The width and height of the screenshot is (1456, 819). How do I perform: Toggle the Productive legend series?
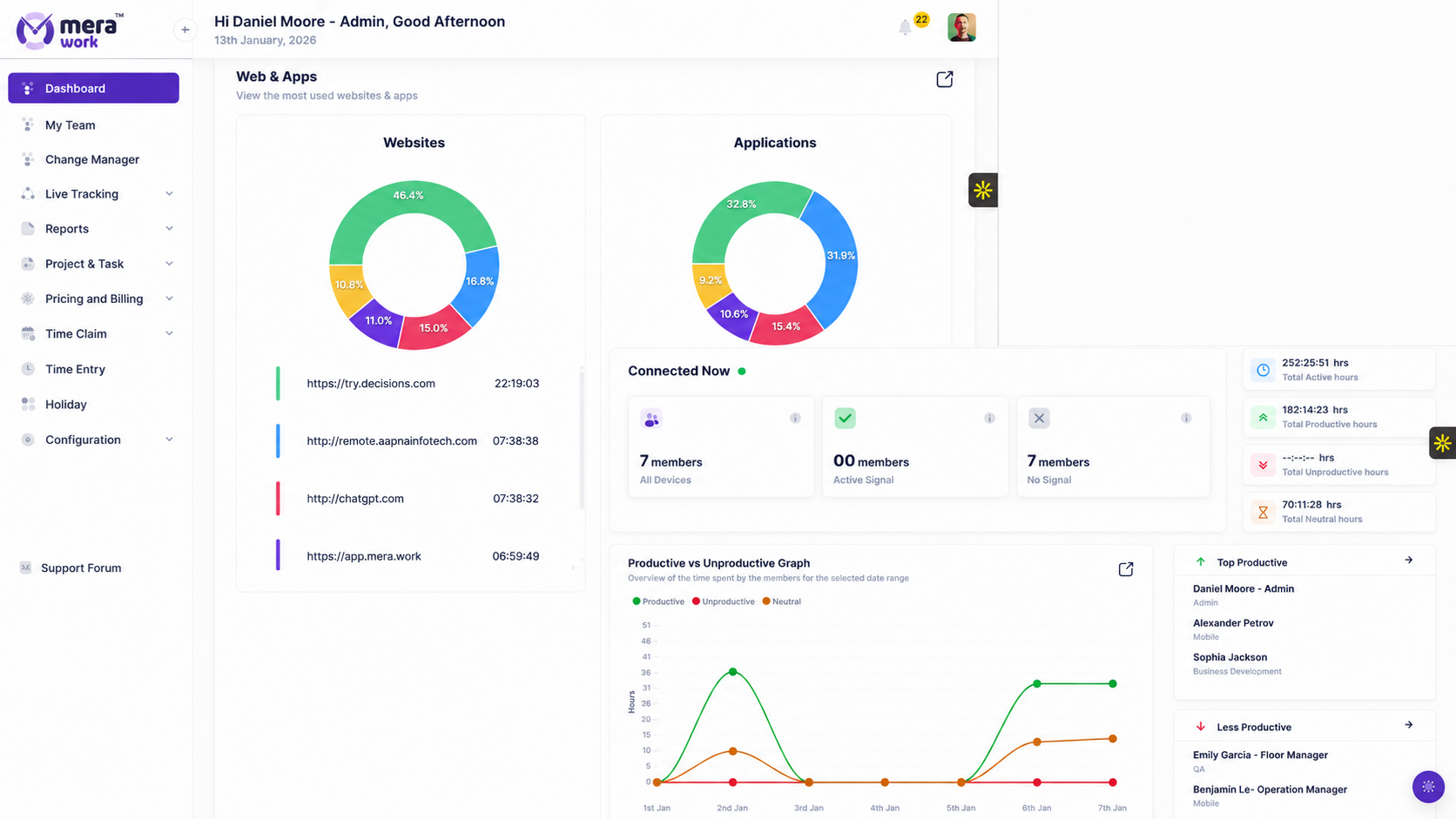[658, 601]
